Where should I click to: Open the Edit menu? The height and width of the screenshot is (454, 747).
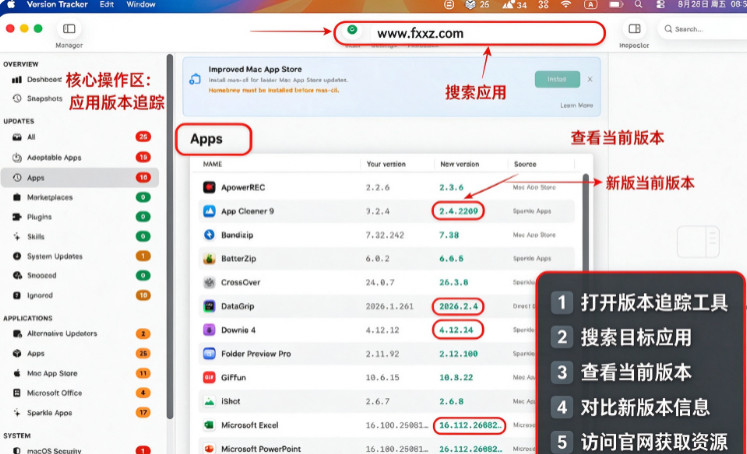click(x=107, y=4)
